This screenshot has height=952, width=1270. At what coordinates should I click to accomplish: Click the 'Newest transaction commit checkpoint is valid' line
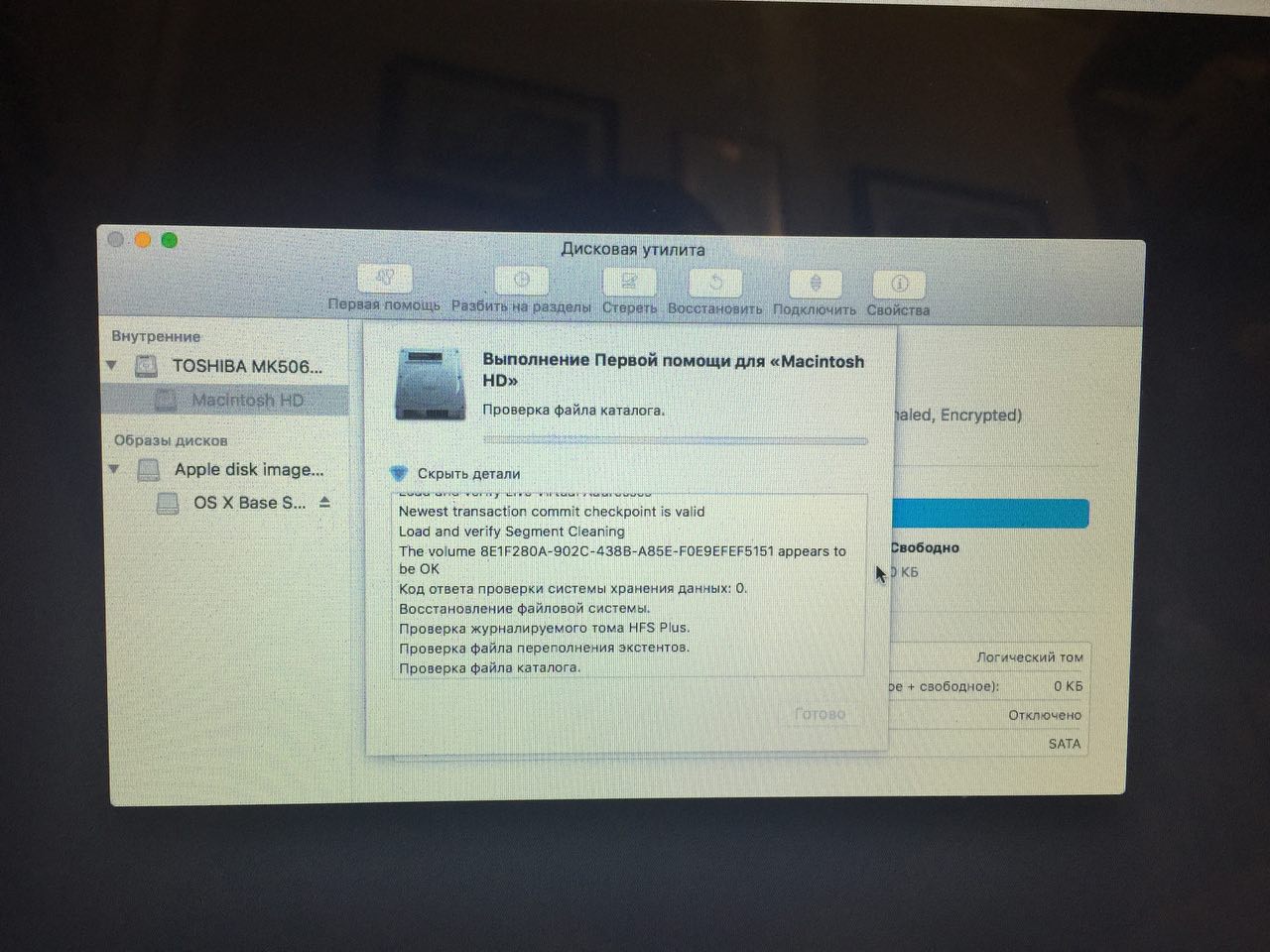[552, 512]
